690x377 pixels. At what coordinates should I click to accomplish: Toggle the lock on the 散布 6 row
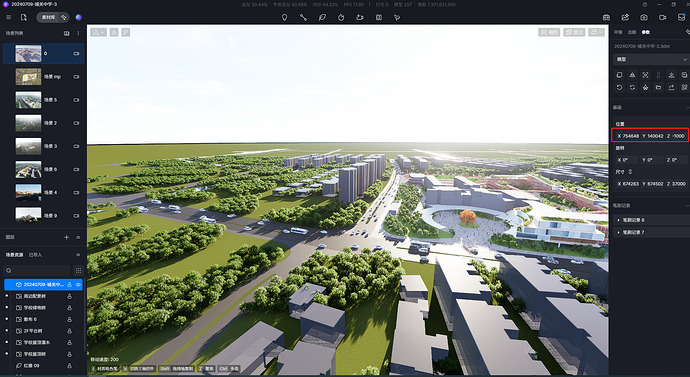point(70,319)
